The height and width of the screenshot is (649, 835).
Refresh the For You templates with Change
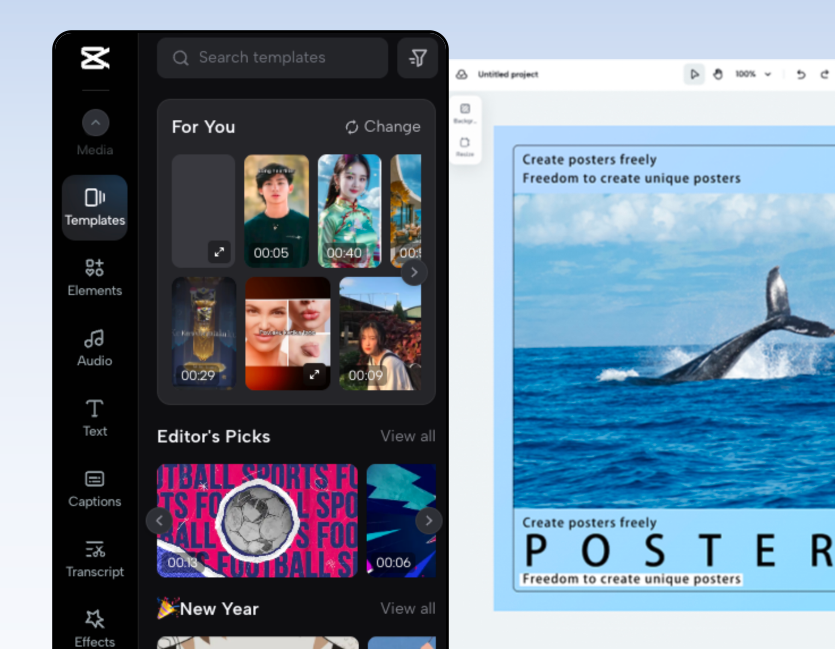(x=383, y=127)
